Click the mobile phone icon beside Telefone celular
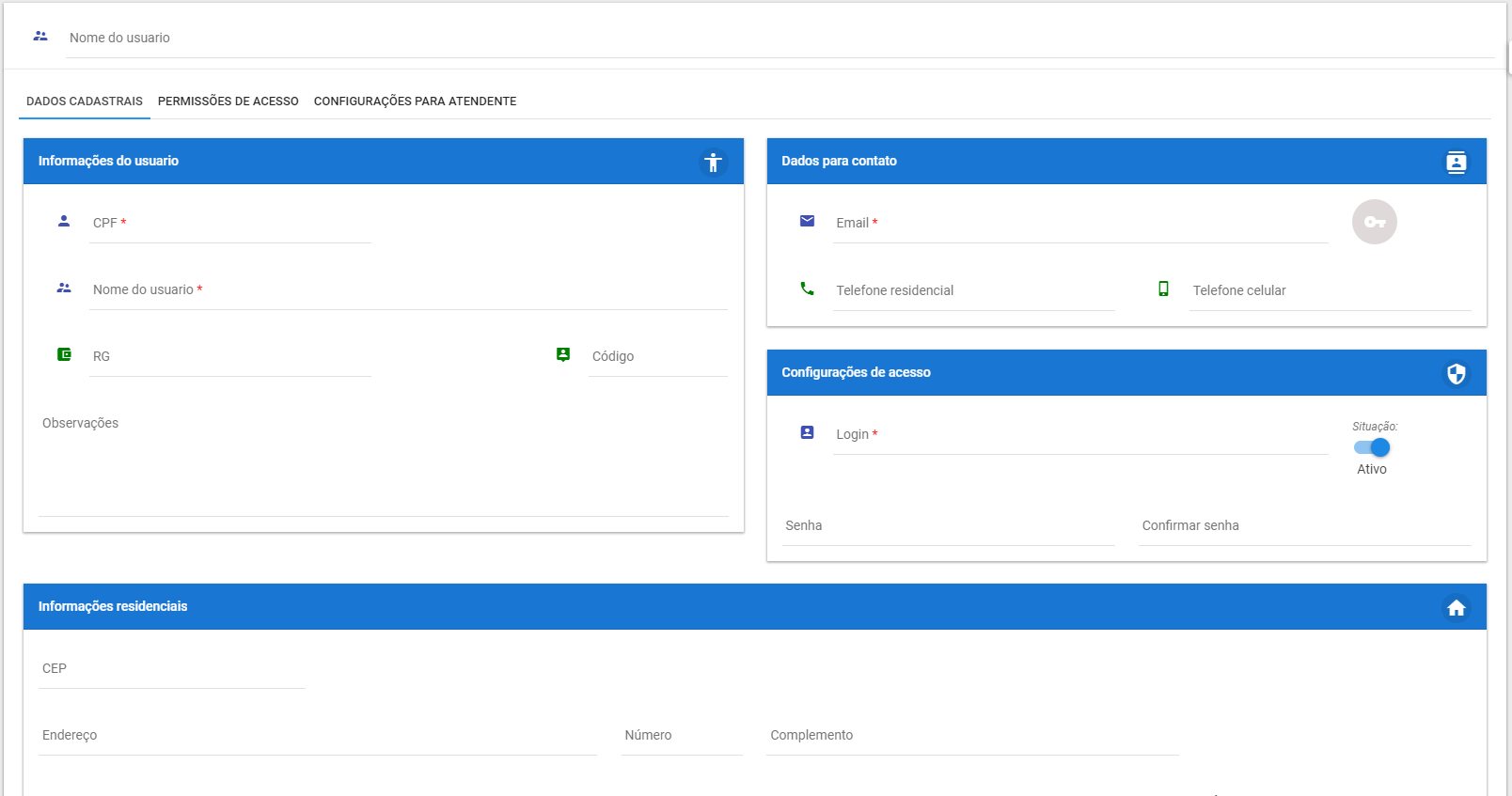 click(x=1164, y=289)
